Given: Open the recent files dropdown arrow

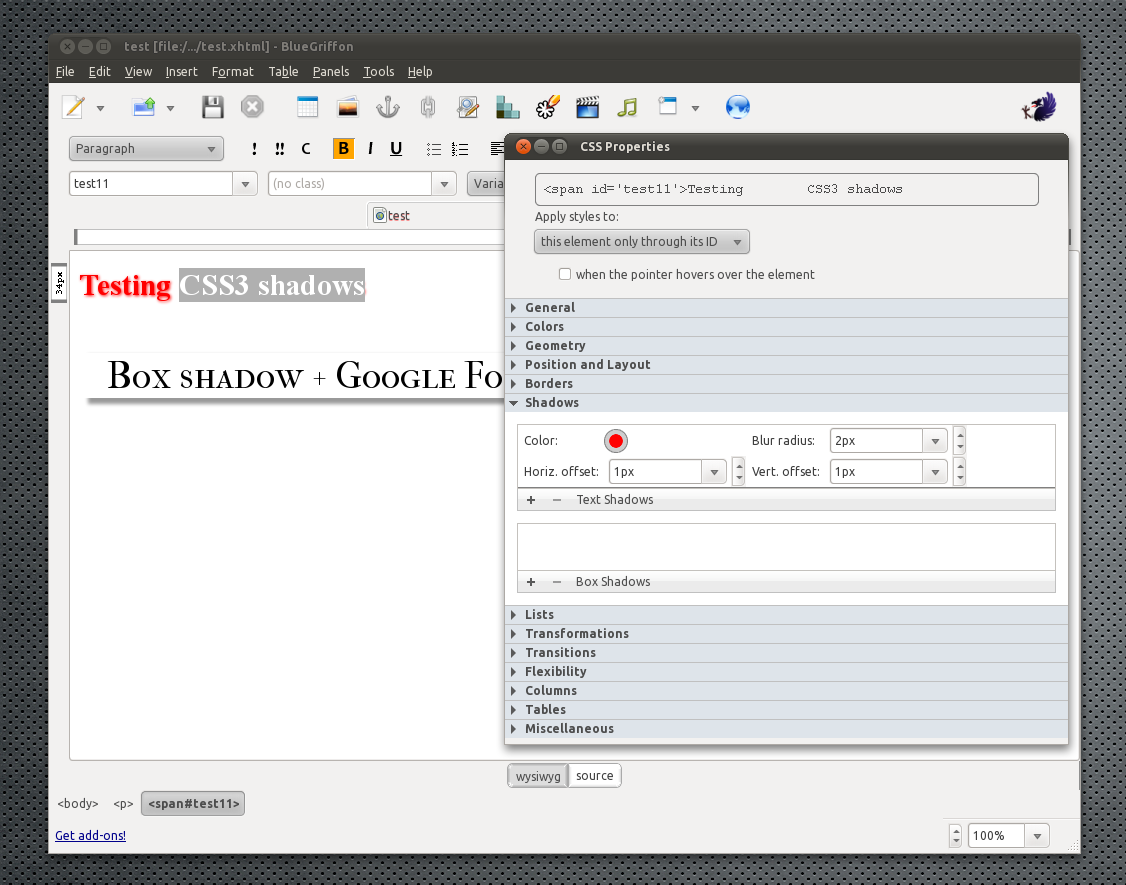Looking at the screenshot, I should point(170,108).
